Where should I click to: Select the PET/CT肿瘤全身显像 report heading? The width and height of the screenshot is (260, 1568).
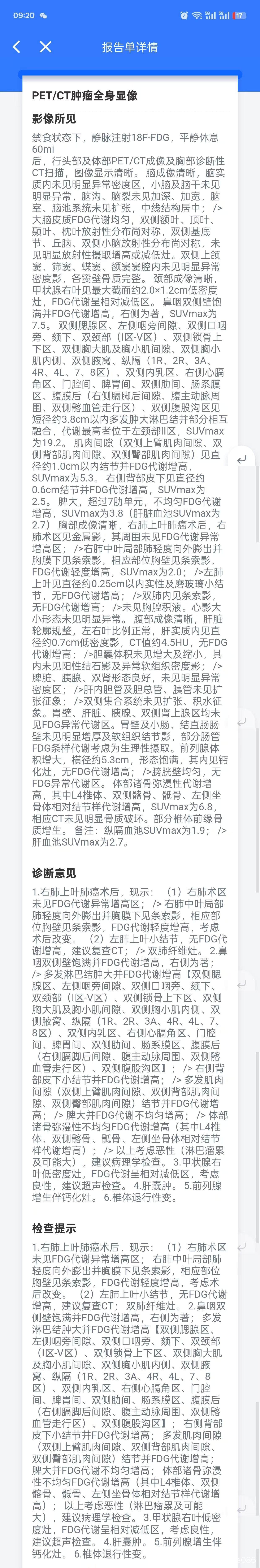[85, 96]
